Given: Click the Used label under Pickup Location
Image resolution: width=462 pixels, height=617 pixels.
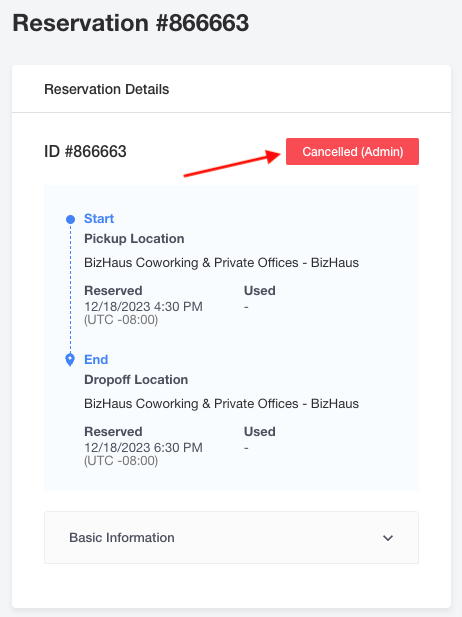Looking at the screenshot, I should [259, 290].
